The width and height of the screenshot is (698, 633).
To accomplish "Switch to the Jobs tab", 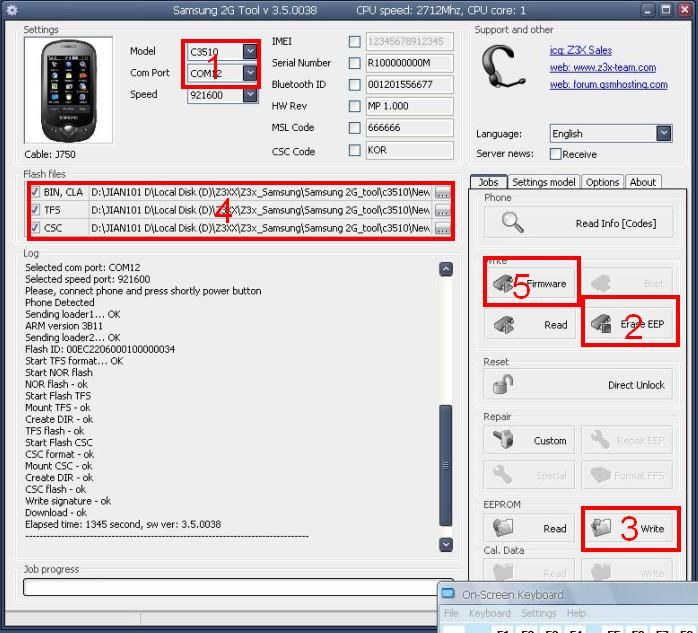I will coord(488,182).
